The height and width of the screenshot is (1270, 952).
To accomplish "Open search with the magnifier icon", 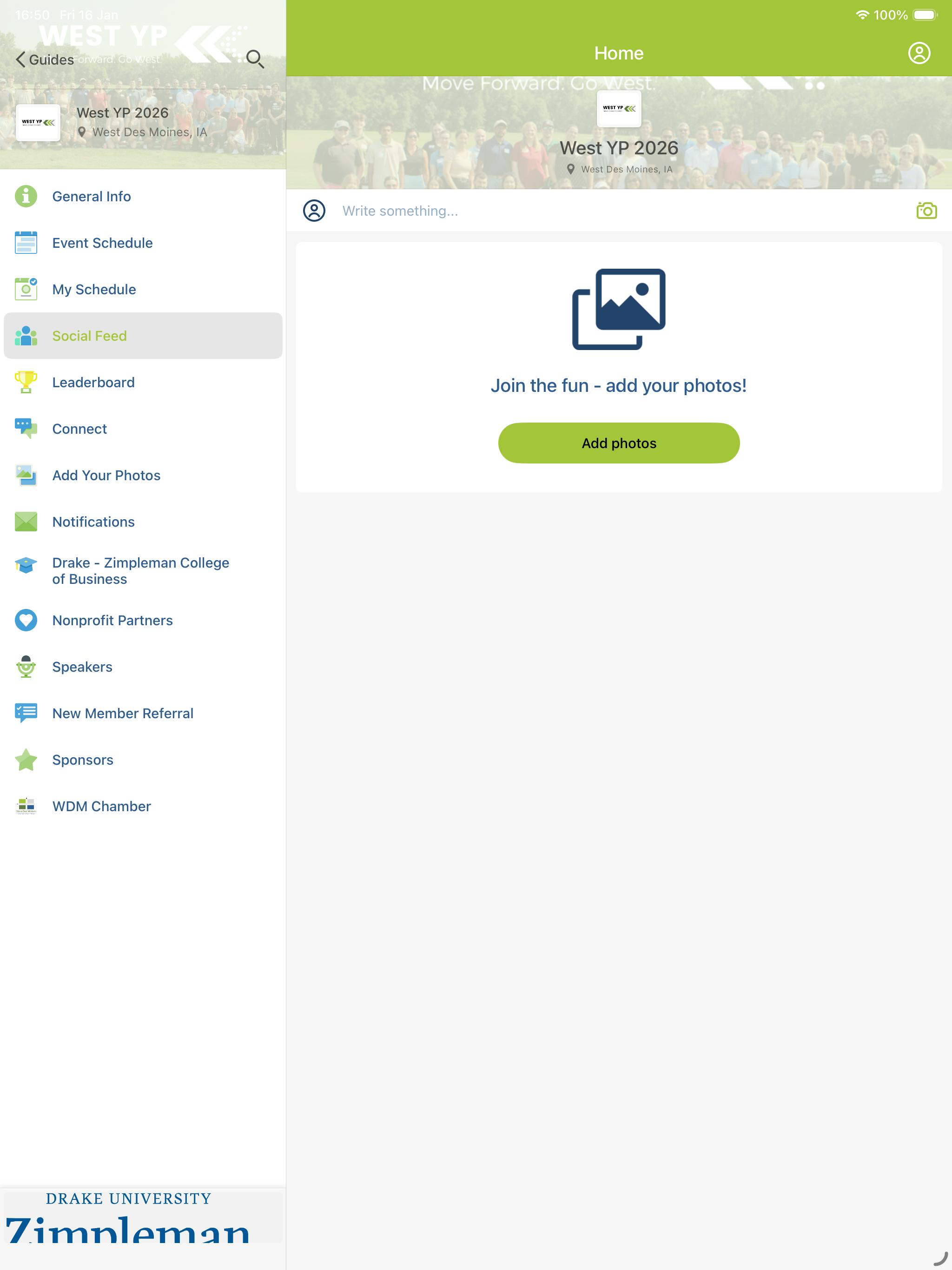I will point(255,59).
